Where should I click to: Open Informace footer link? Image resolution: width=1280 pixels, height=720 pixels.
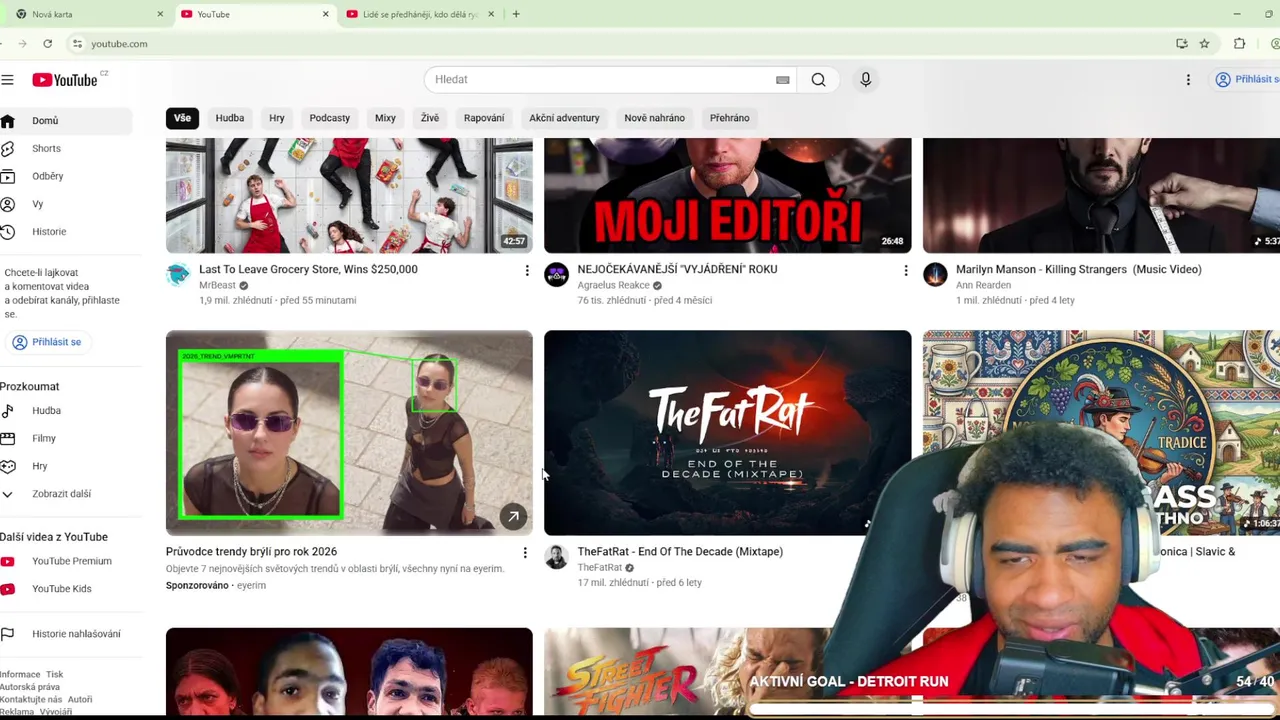pyautogui.click(x=20, y=675)
